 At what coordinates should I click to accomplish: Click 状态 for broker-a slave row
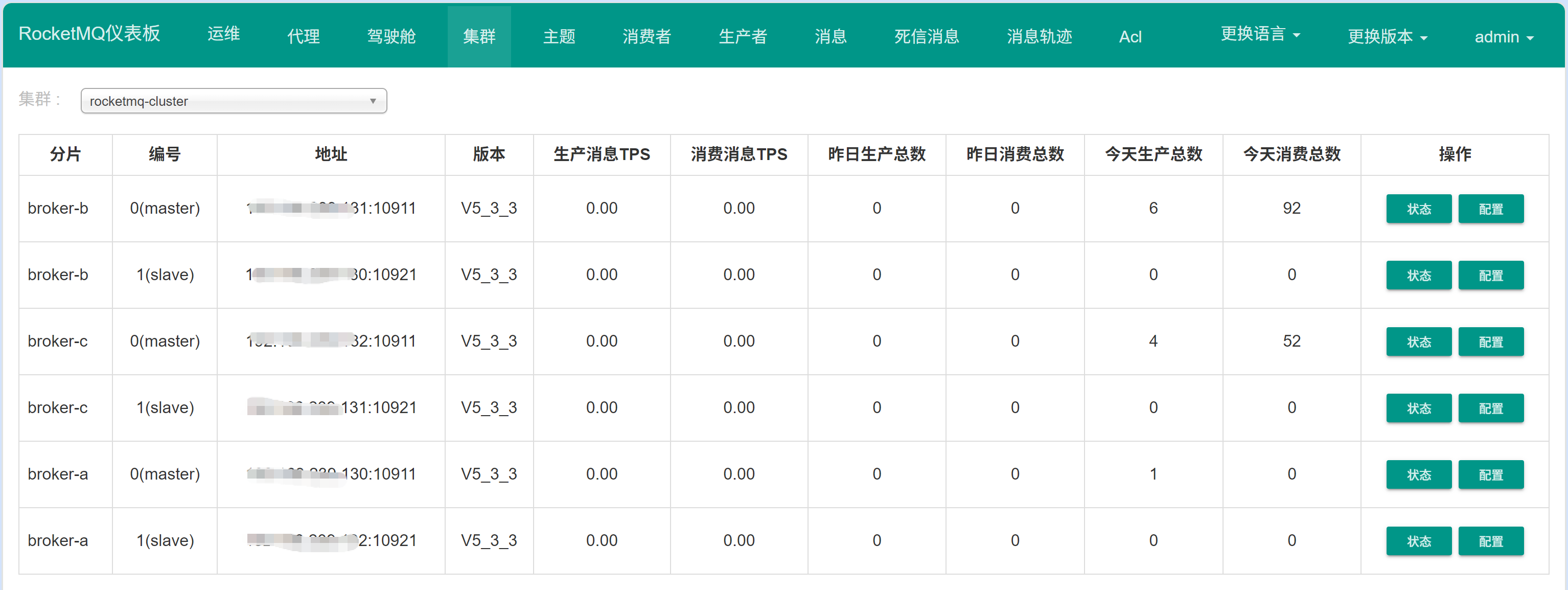coord(1418,541)
